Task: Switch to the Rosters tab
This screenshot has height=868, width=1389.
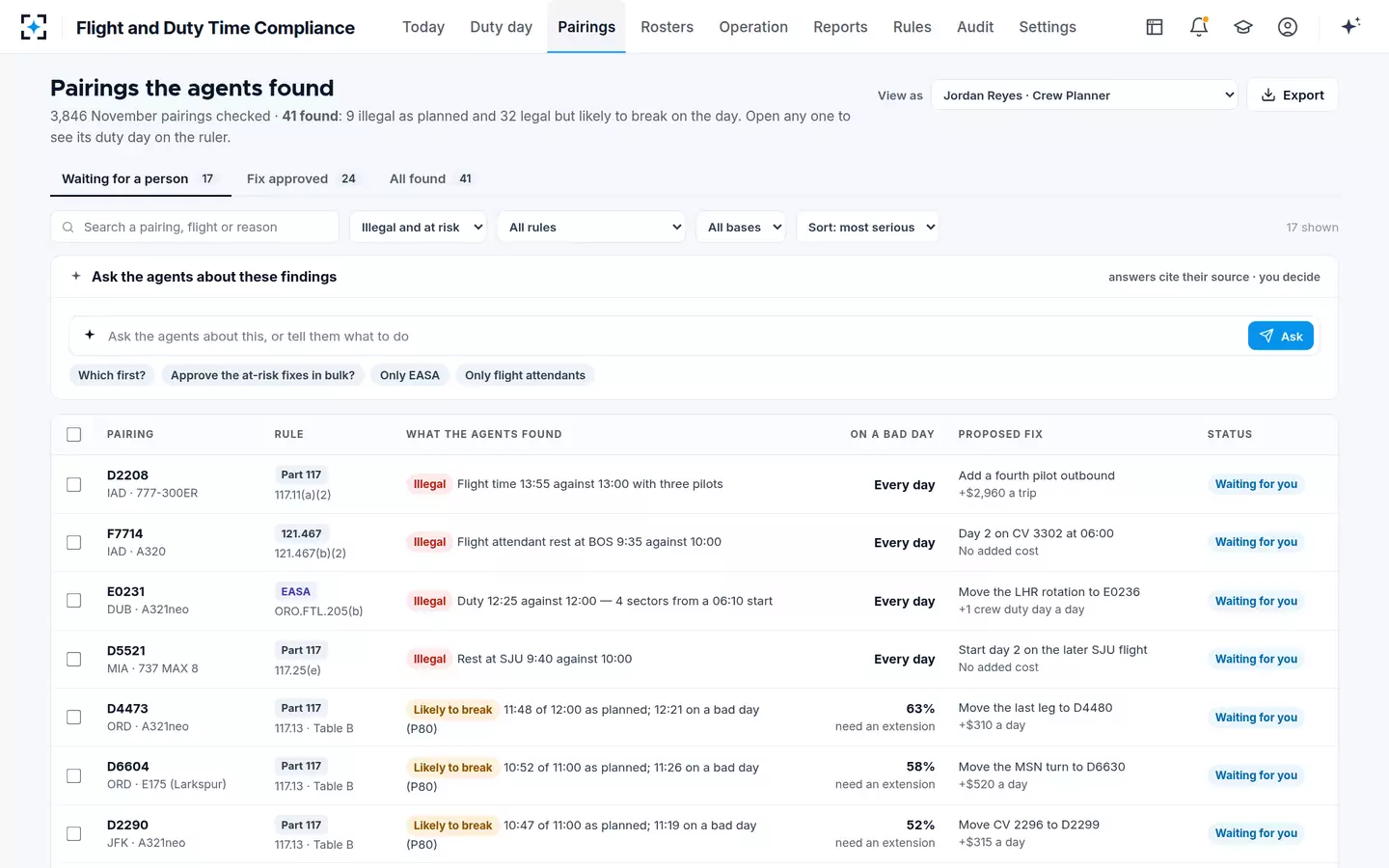Action: (667, 27)
